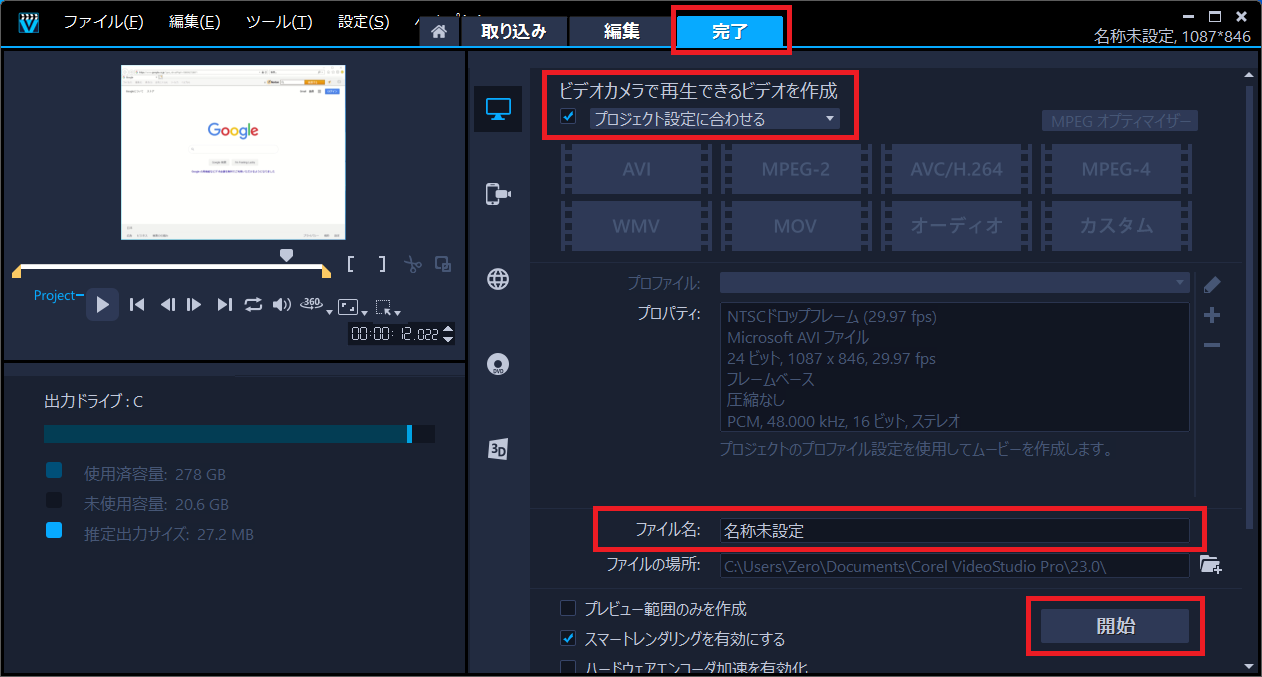Open the 完了 tab
1262x677 pixels.
click(730, 31)
